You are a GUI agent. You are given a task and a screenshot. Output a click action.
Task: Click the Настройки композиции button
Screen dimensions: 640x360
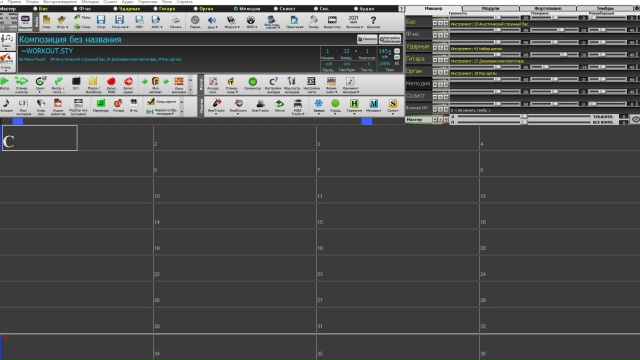390,39
